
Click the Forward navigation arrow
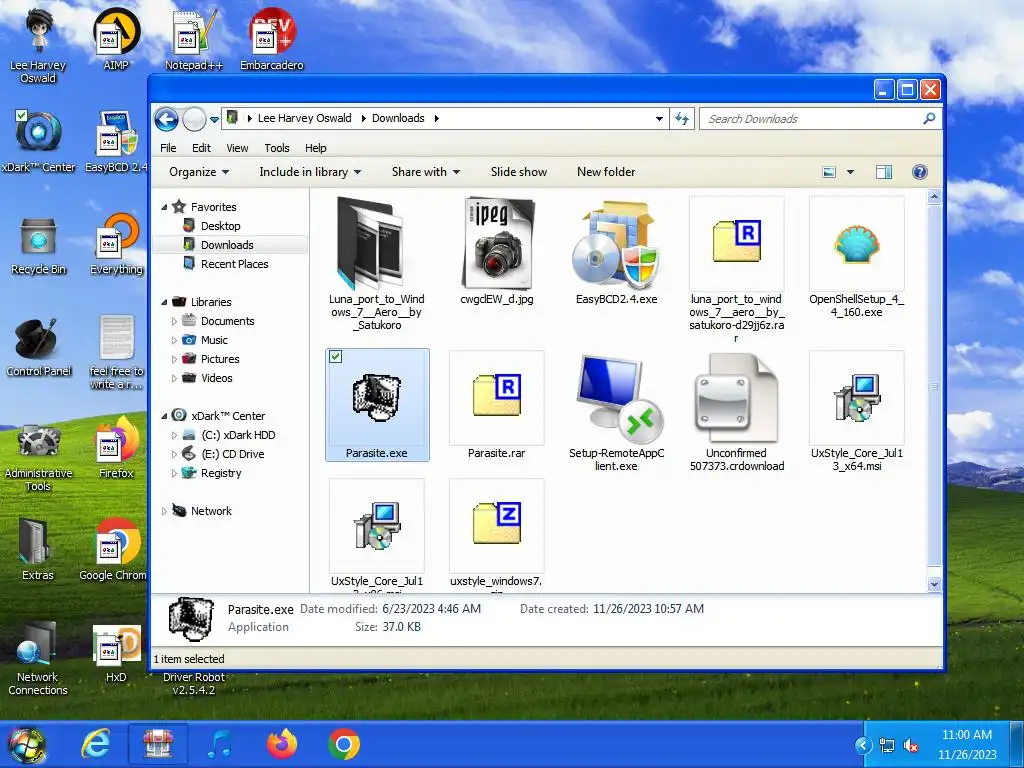pyautogui.click(x=194, y=119)
